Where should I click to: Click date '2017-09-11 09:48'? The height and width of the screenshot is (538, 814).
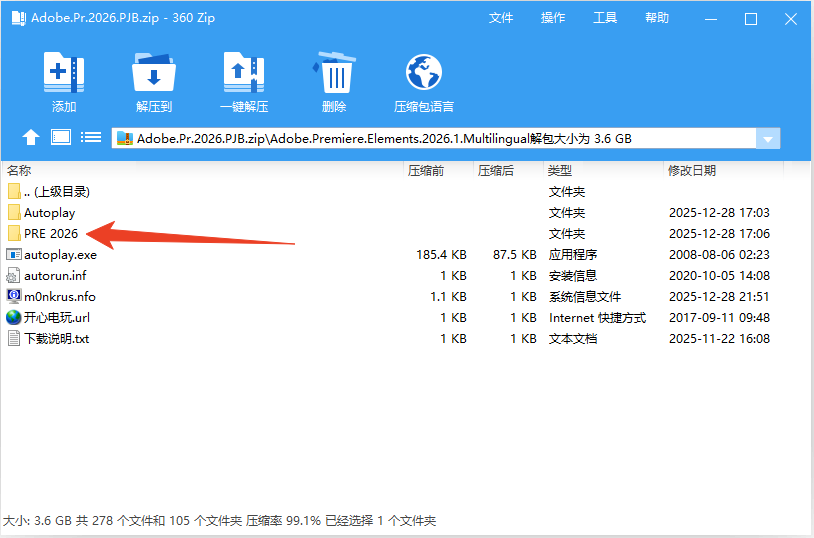719,317
